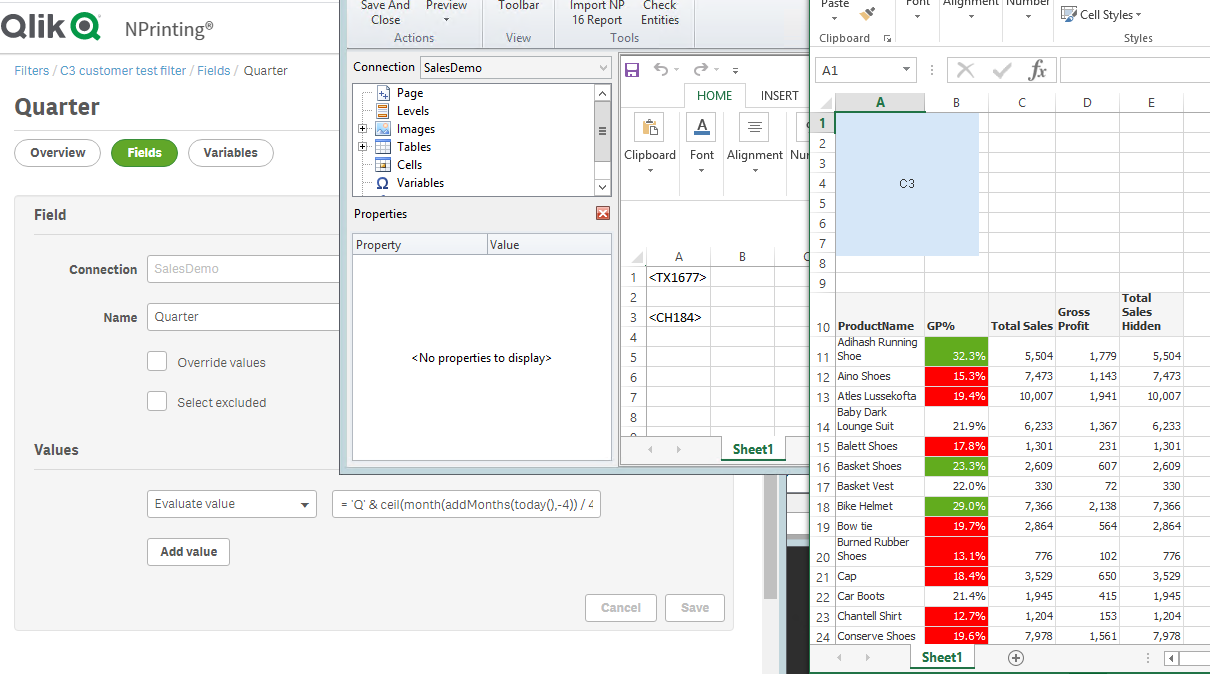Enable the Override values checkbox
This screenshot has width=1210, height=674.
tap(157, 362)
